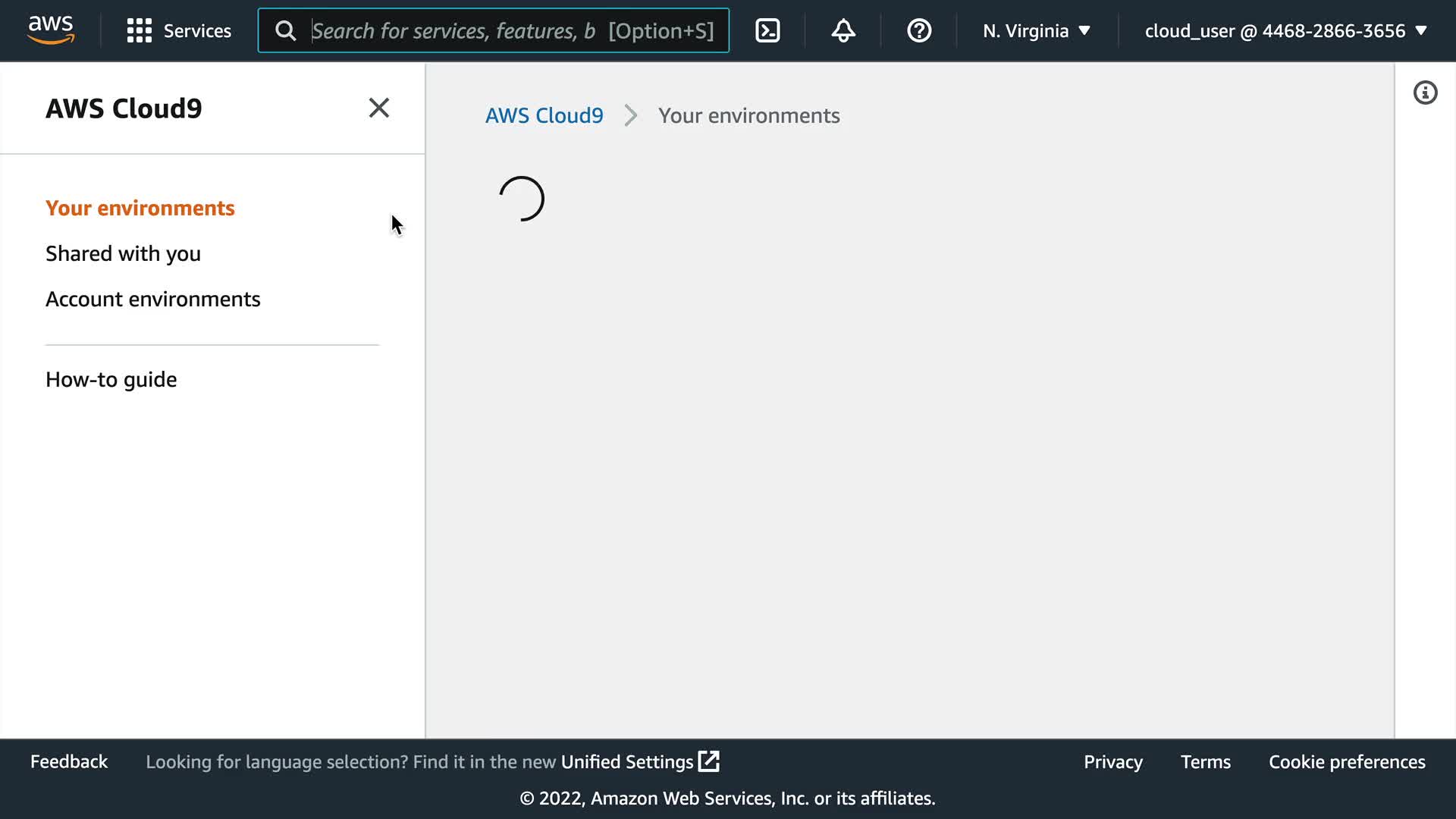The height and width of the screenshot is (819, 1456).
Task: Open the How-to guide link
Action: pyautogui.click(x=111, y=379)
